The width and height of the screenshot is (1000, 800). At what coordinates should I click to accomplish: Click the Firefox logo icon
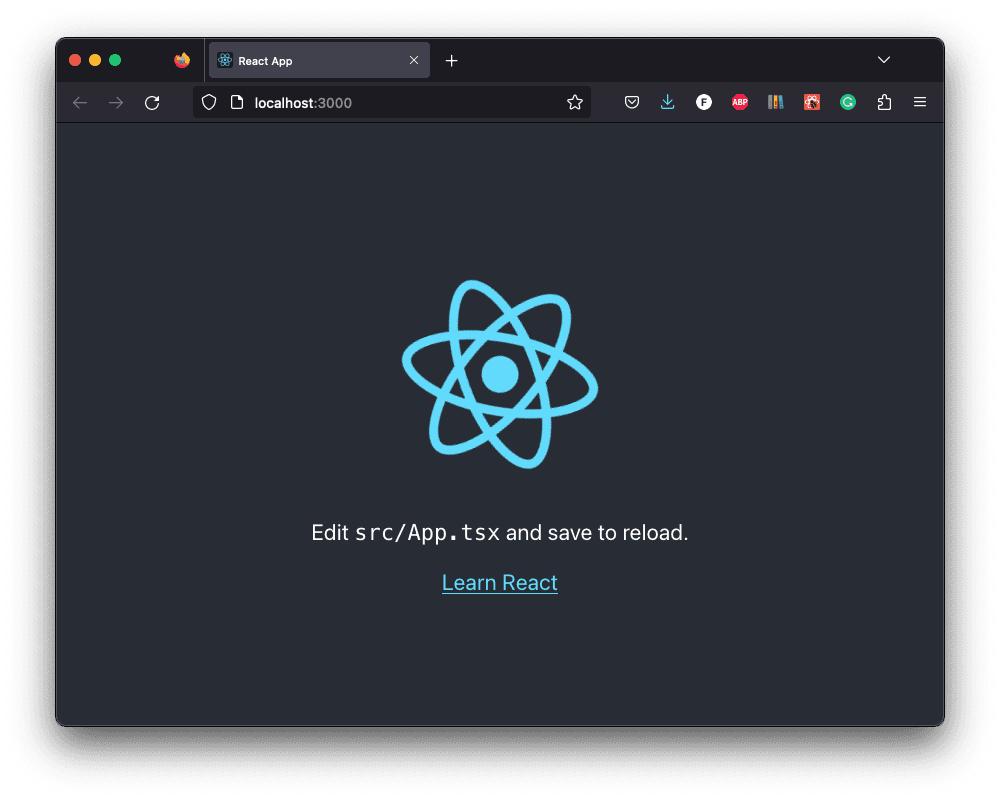click(182, 60)
